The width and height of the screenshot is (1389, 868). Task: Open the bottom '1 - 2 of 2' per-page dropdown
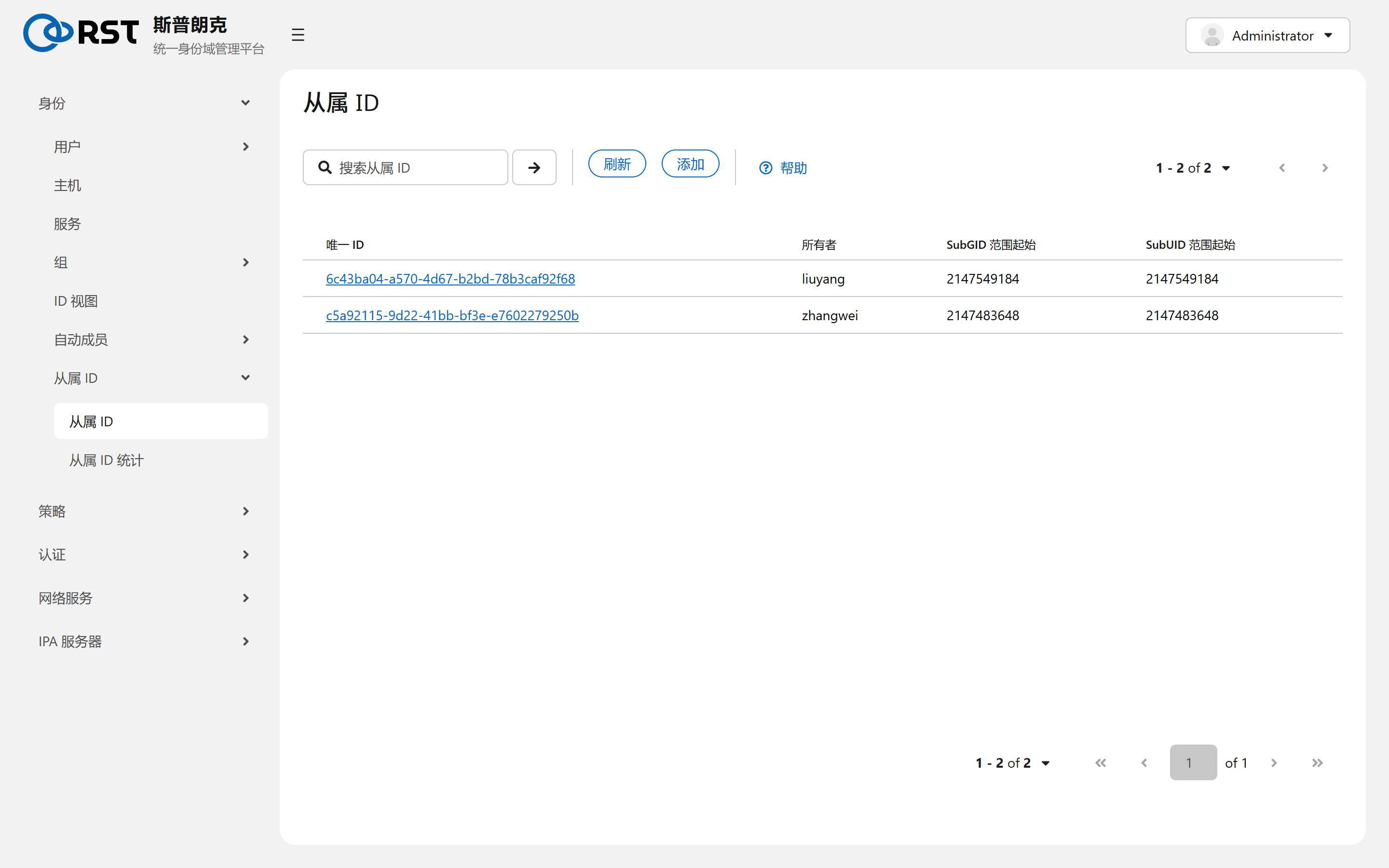click(1012, 762)
